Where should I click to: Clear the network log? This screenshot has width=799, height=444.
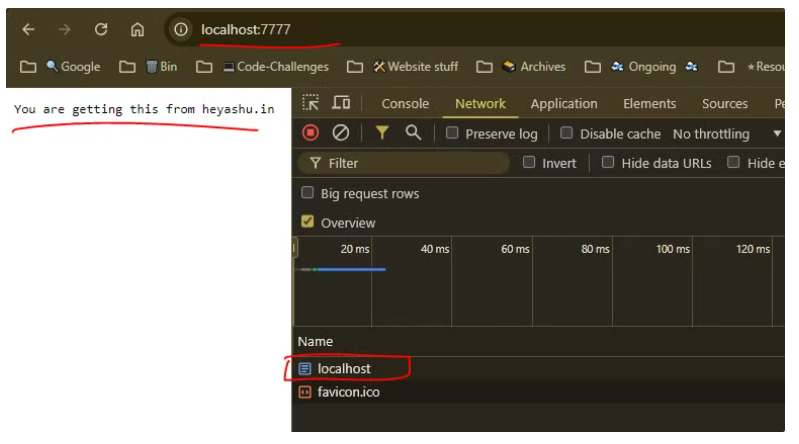[340, 133]
